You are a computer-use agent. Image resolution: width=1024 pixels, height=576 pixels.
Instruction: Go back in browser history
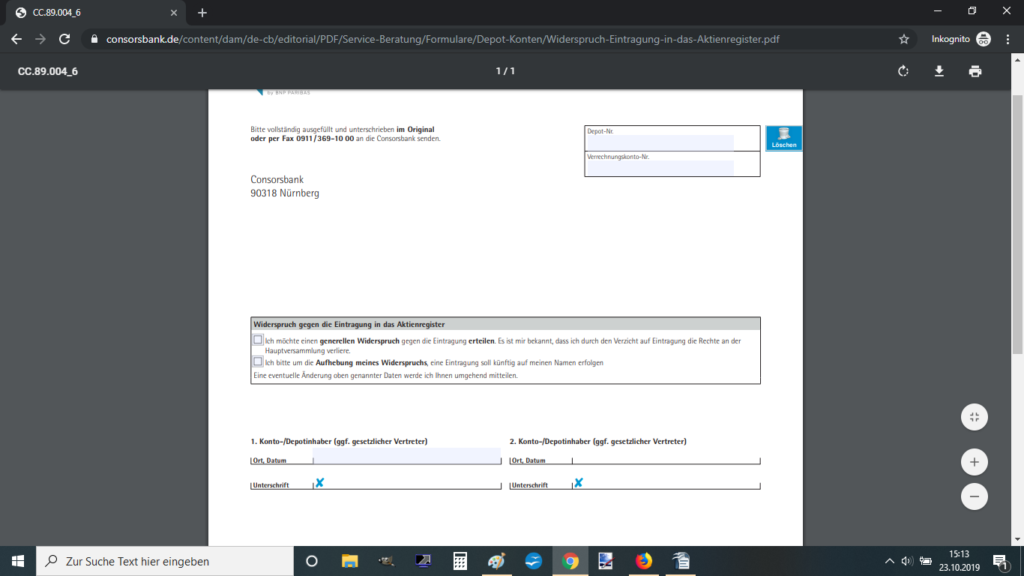pyautogui.click(x=16, y=39)
